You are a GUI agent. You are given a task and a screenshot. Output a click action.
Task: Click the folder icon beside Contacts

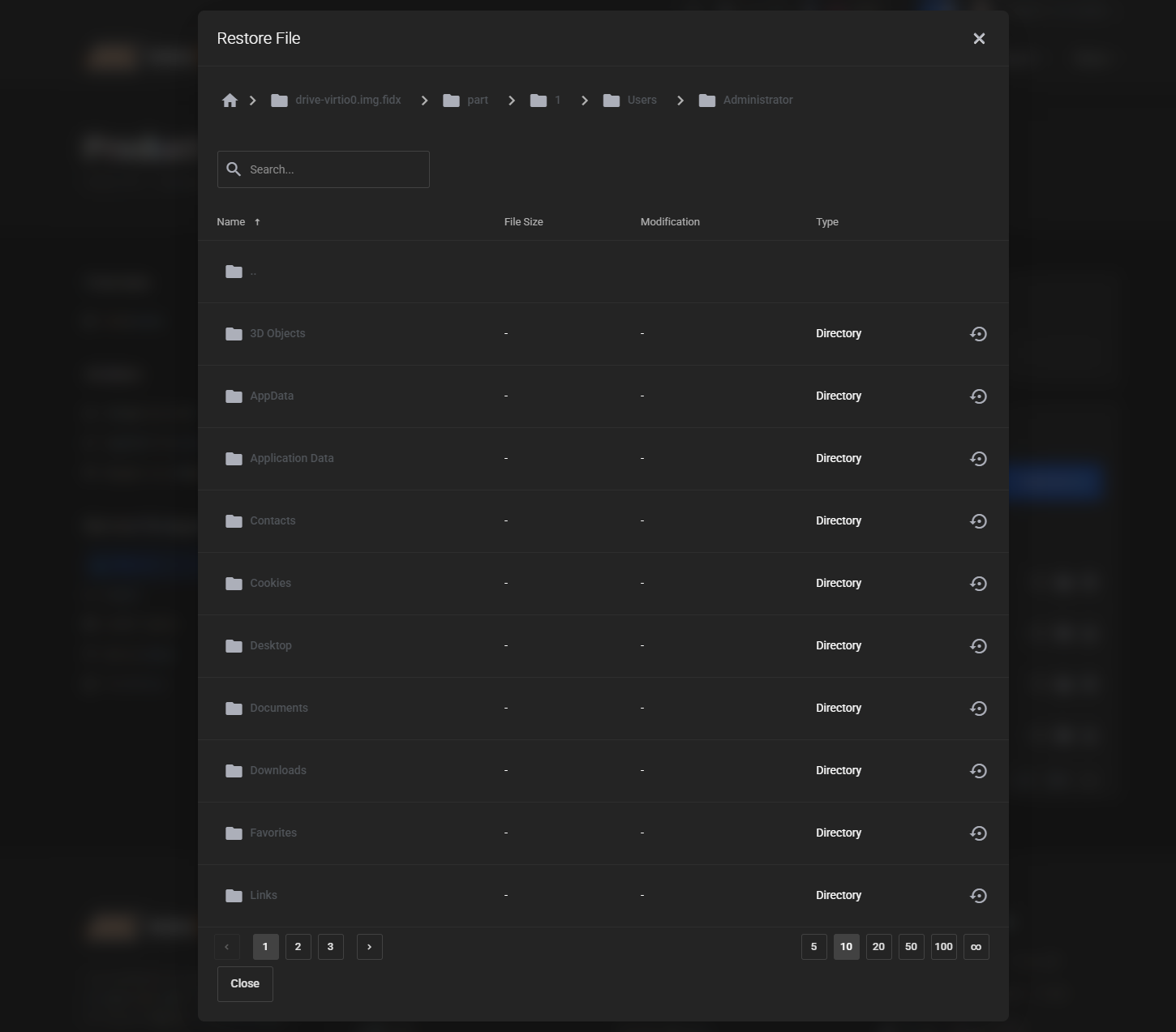pos(234,521)
